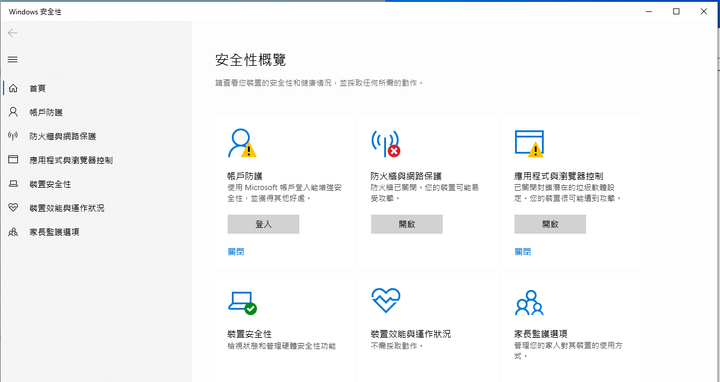Click the family options icon in sidebar
The height and width of the screenshot is (382, 720).
tap(13, 232)
